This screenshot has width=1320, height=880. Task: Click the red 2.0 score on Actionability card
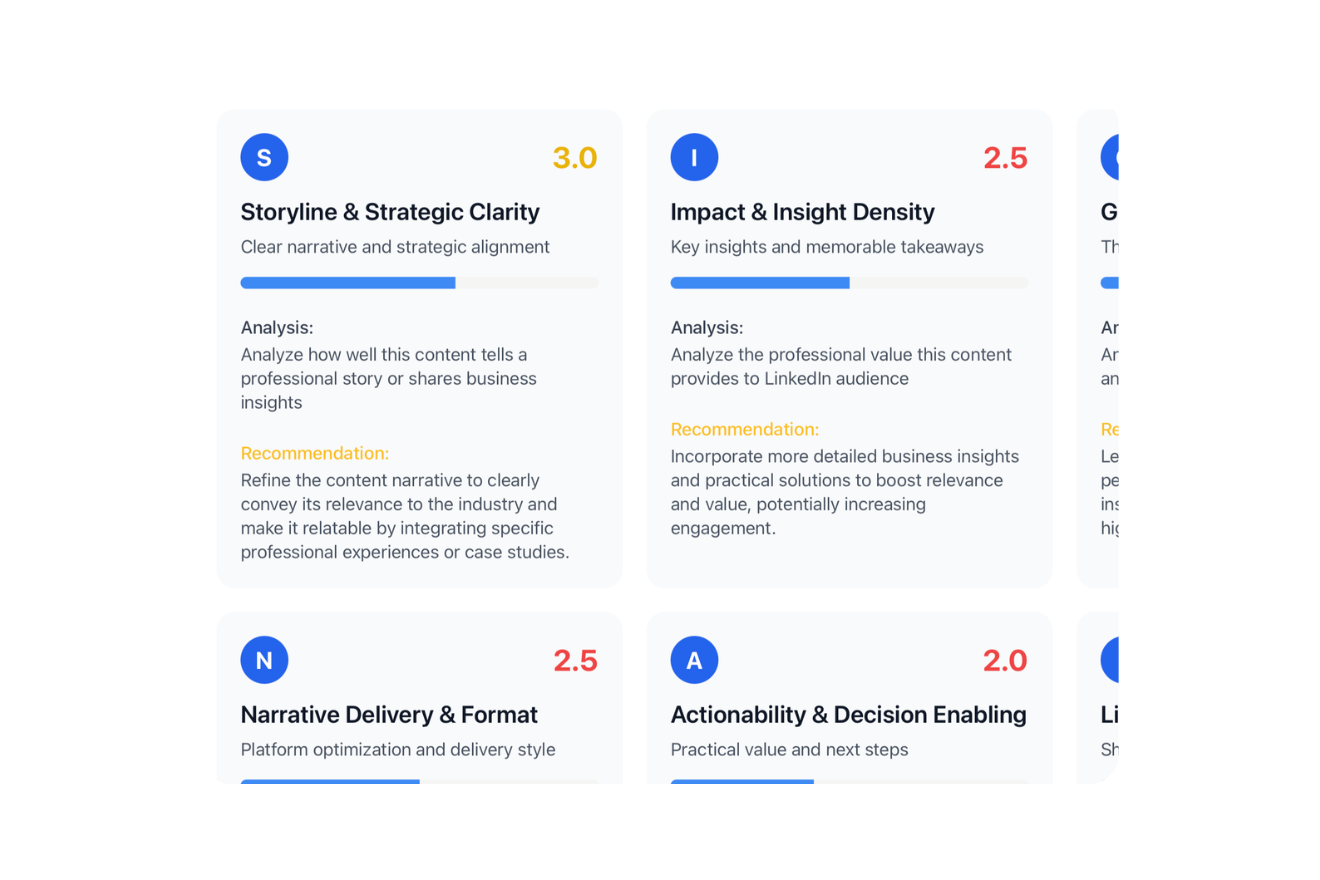click(1005, 660)
